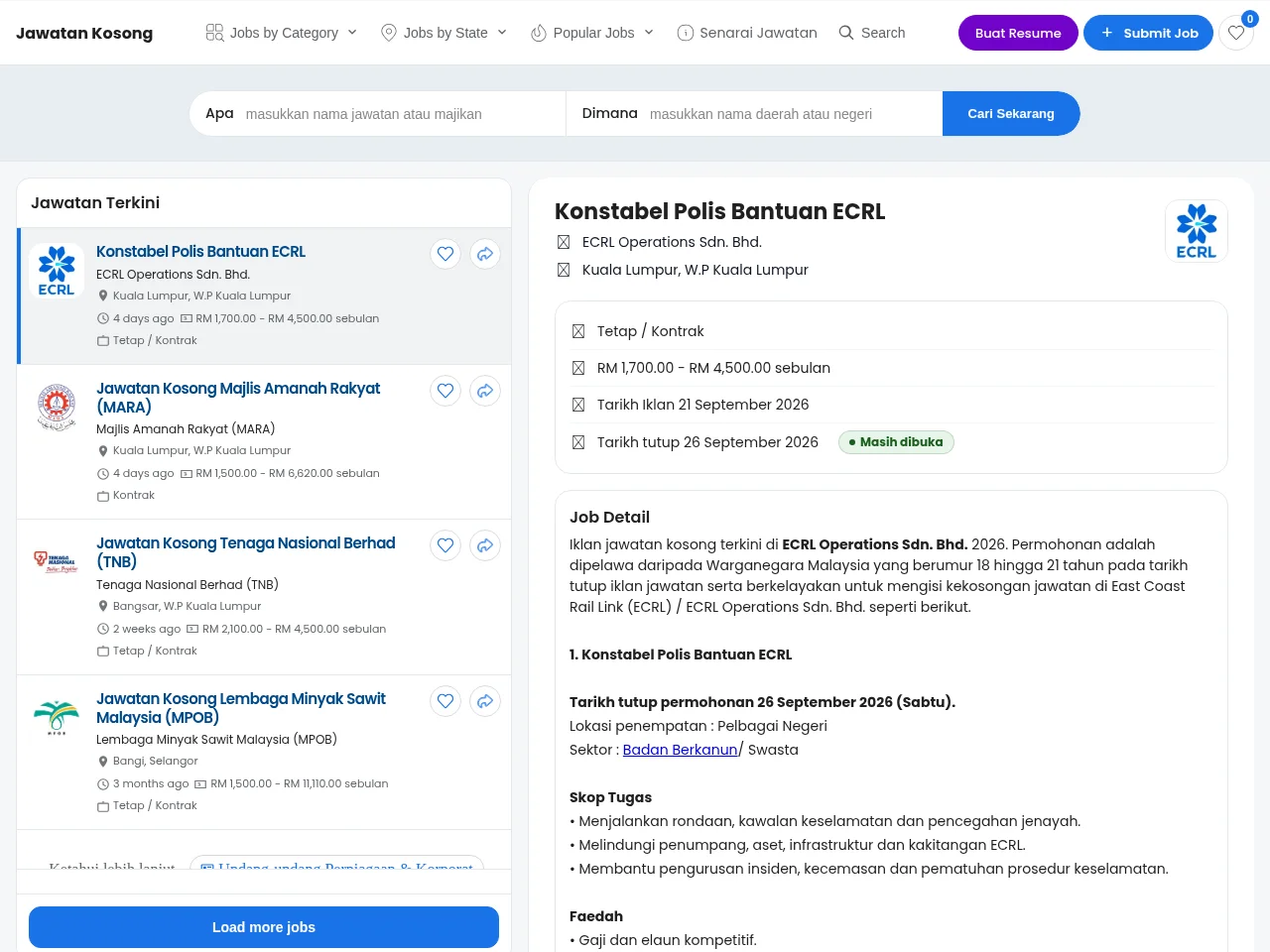Click the MARA logo thumbnail
Viewport: 1270px width, 952px height.
pyautogui.click(x=57, y=407)
